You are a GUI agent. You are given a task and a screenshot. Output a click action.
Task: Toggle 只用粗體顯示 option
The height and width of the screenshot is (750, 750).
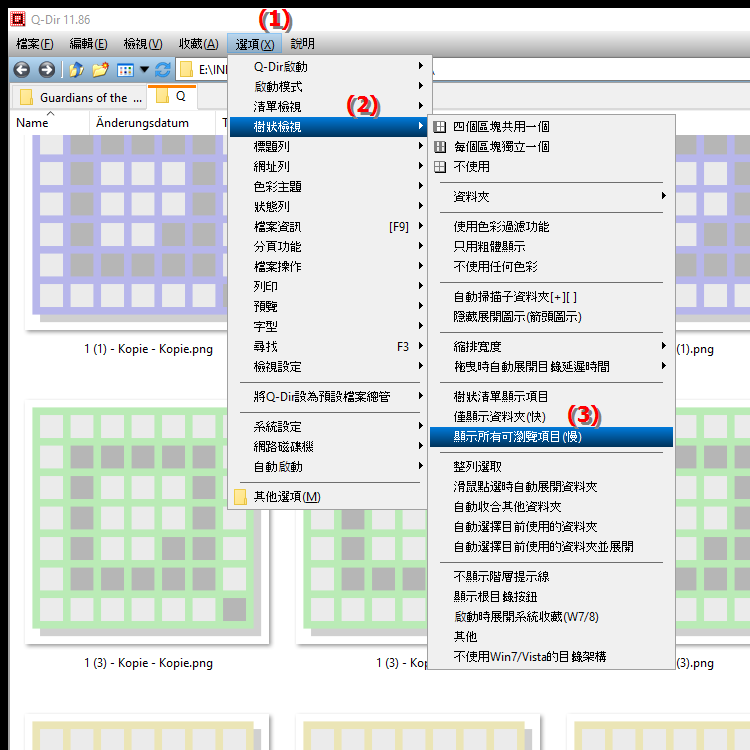(551, 247)
